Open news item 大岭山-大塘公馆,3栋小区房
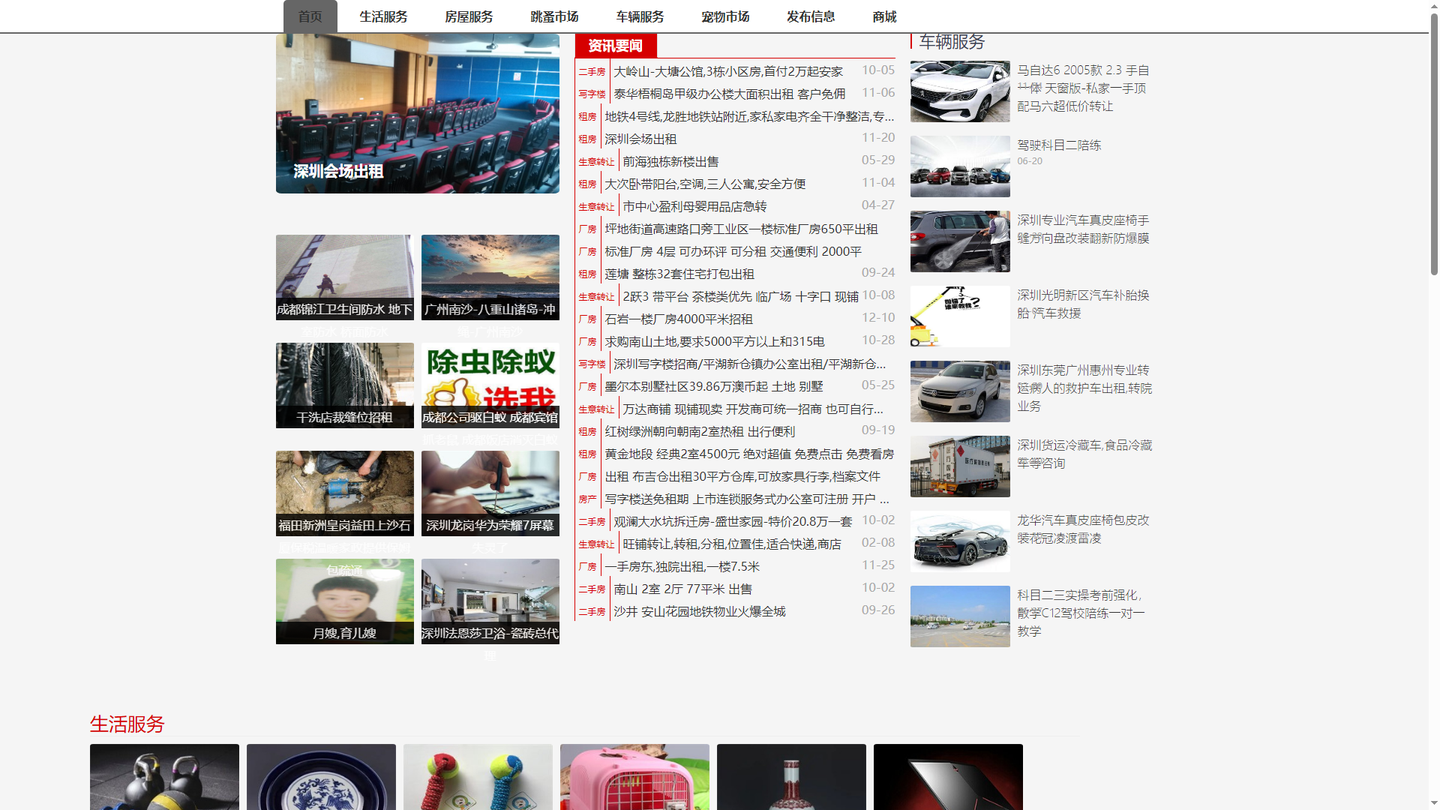The image size is (1440, 810). 728,71
